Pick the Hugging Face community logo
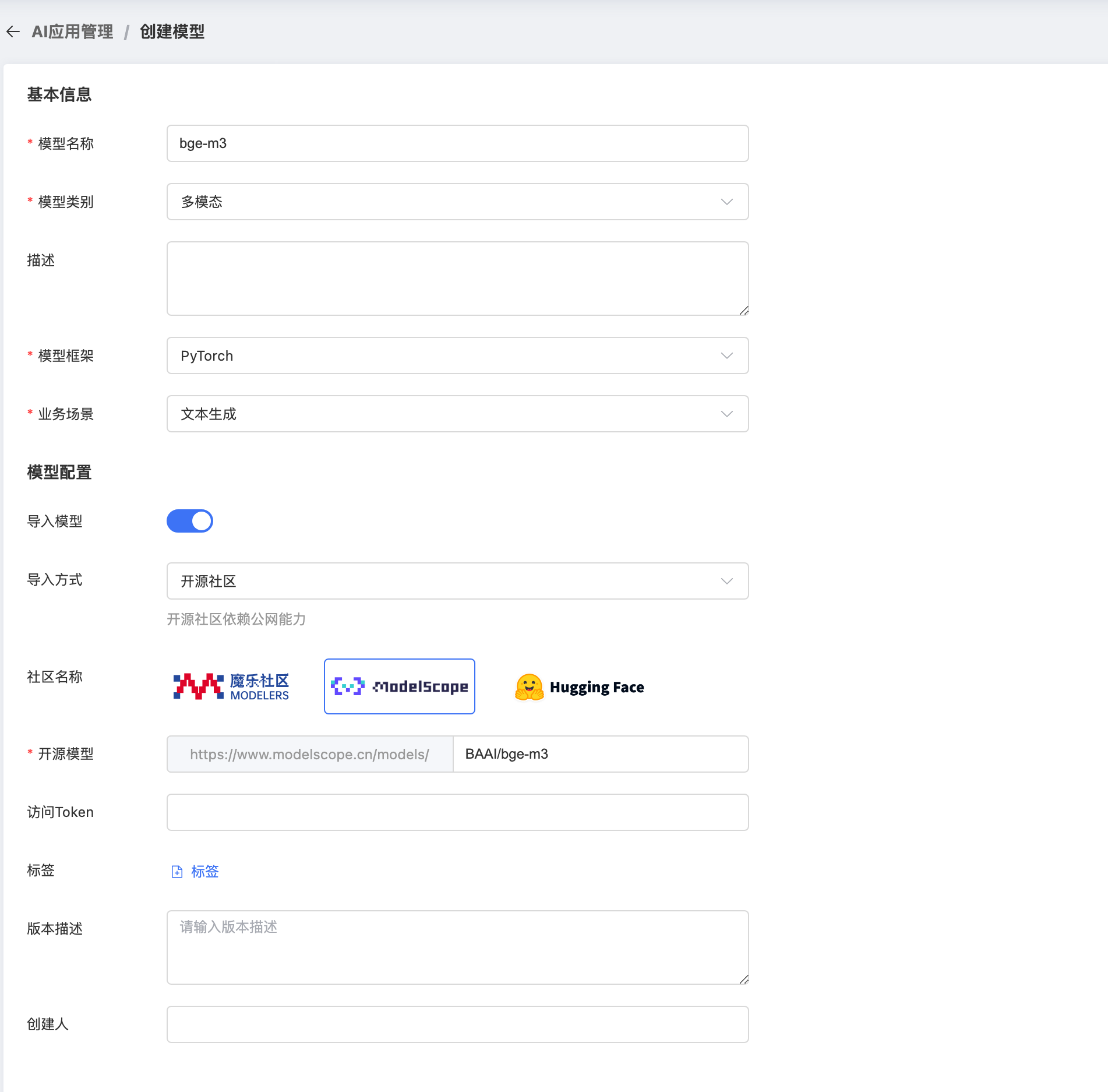Screen dimensions: 1108x1092 (579, 687)
